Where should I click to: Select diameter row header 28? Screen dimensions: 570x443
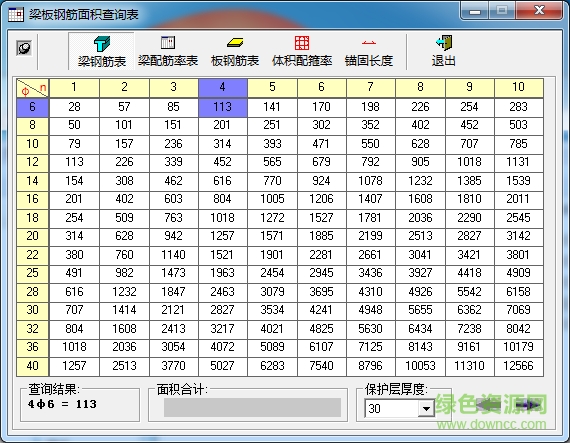tap(32, 292)
